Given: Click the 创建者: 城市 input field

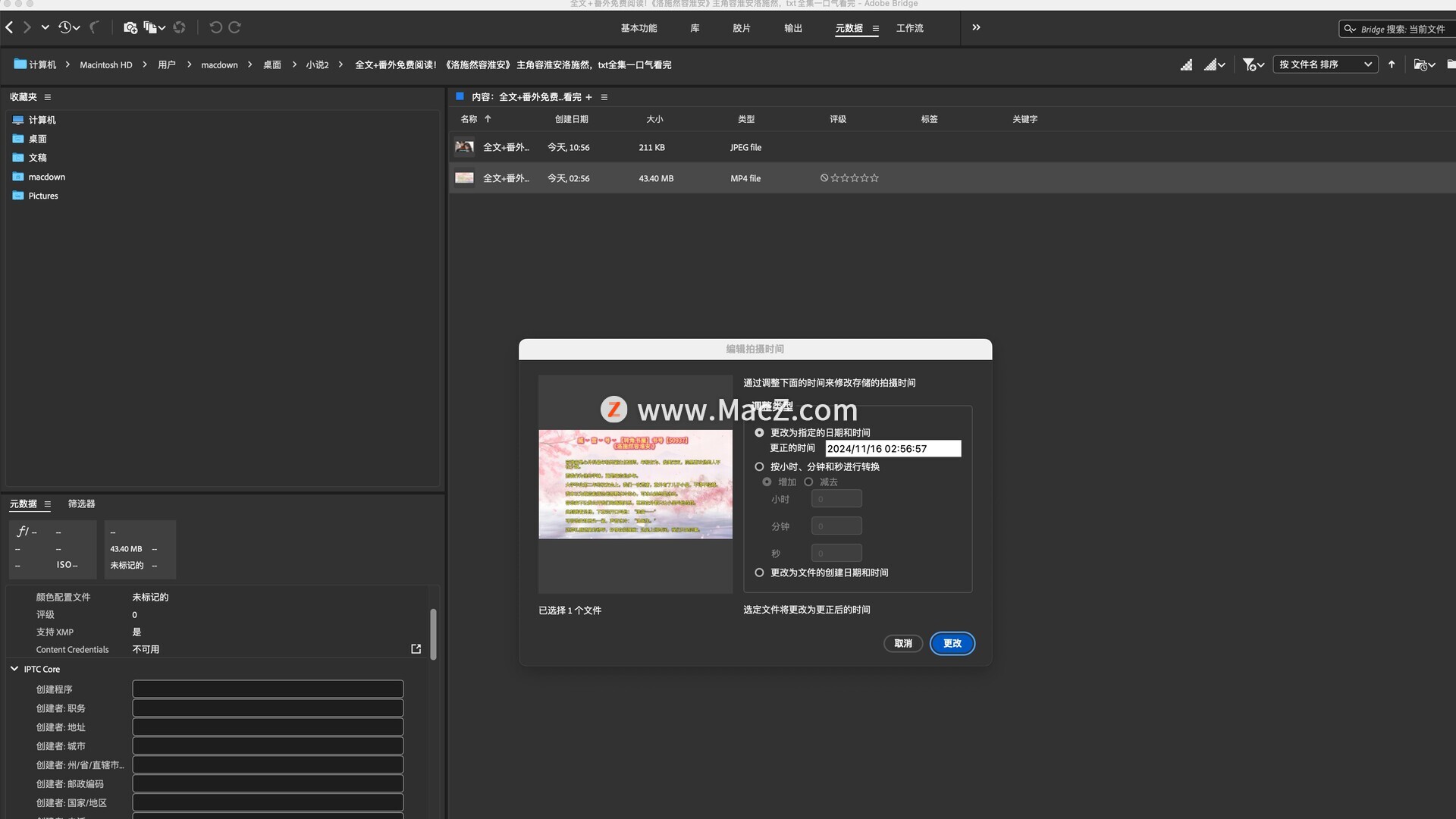Looking at the screenshot, I should (x=268, y=745).
